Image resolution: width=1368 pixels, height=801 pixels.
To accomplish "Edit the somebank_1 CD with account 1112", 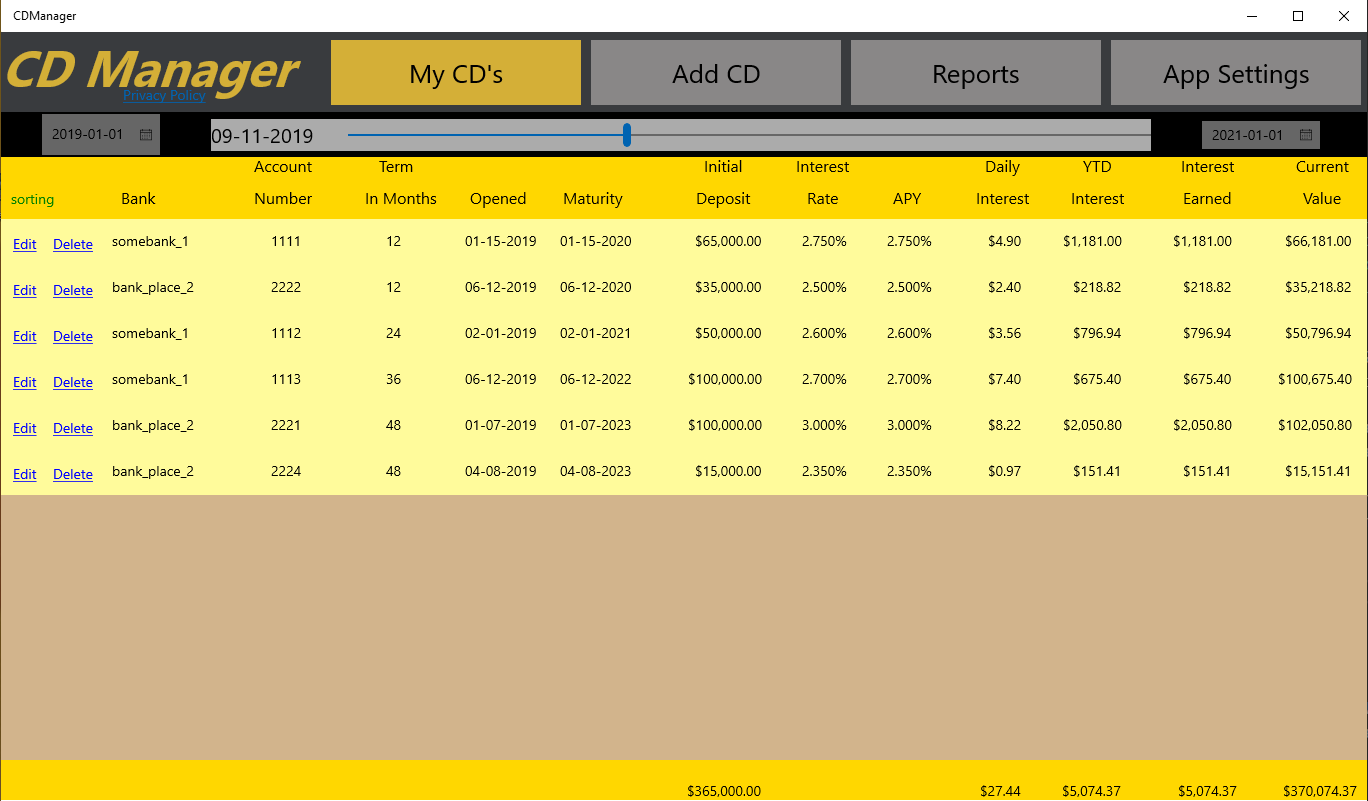I will click(x=24, y=336).
